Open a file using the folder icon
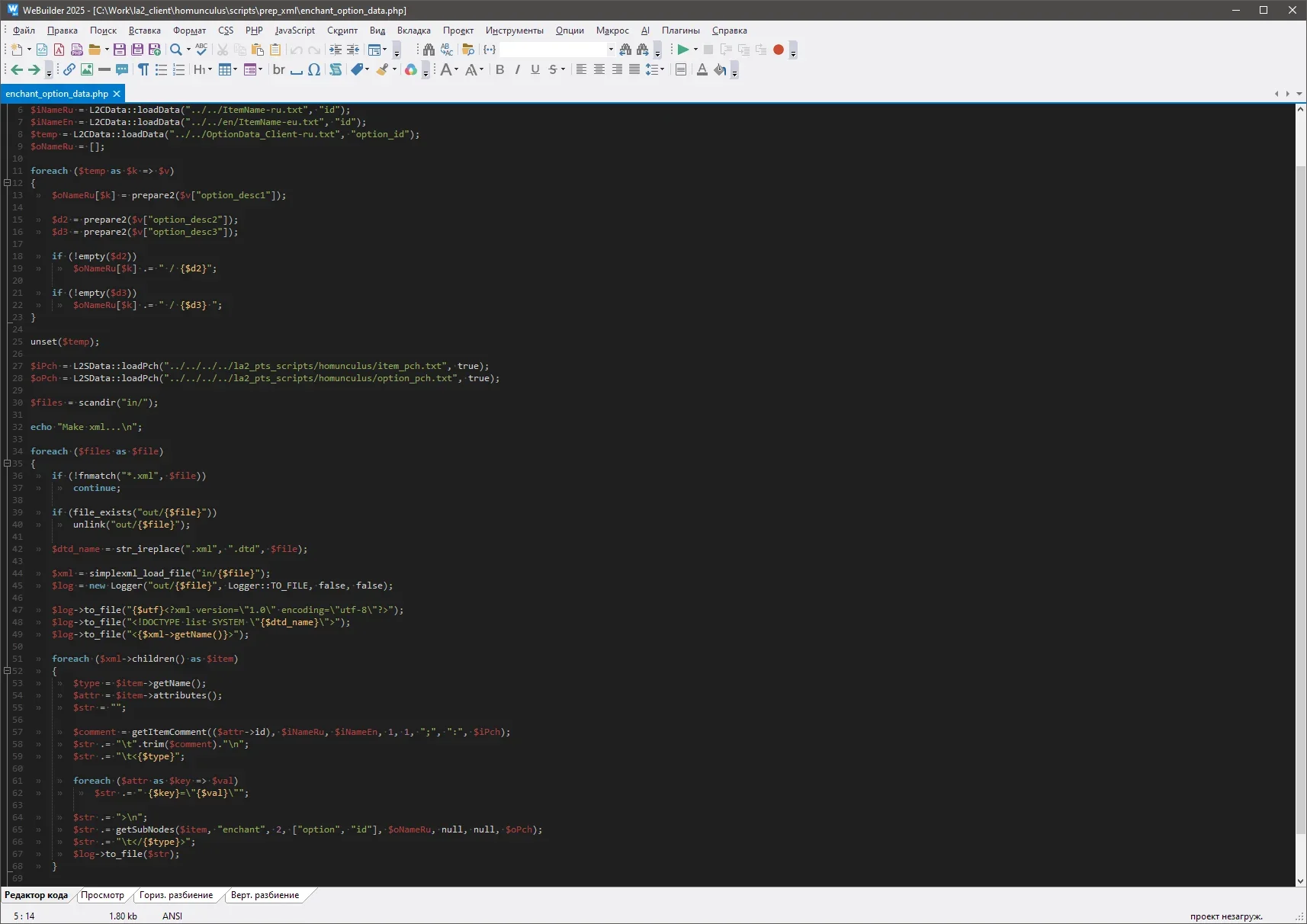Image resolution: width=1307 pixels, height=924 pixels. tap(95, 50)
